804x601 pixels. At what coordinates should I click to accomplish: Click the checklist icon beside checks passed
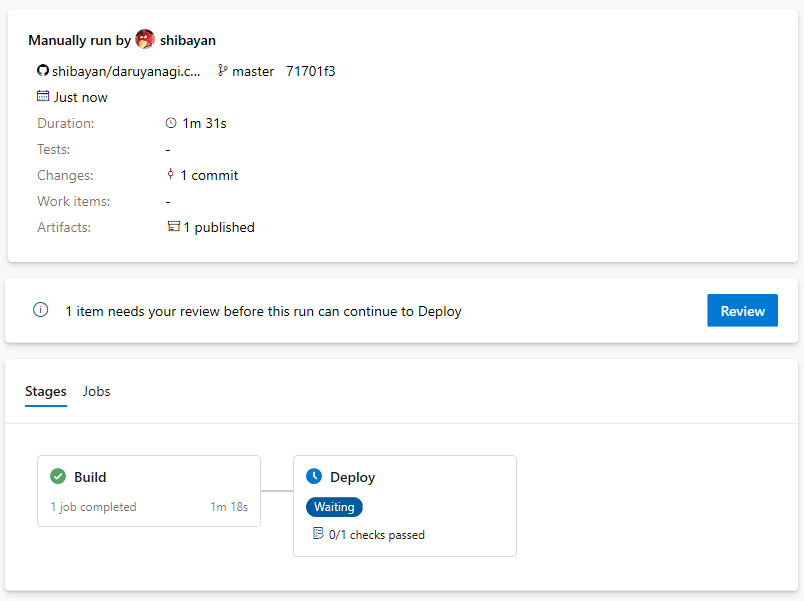coord(318,534)
